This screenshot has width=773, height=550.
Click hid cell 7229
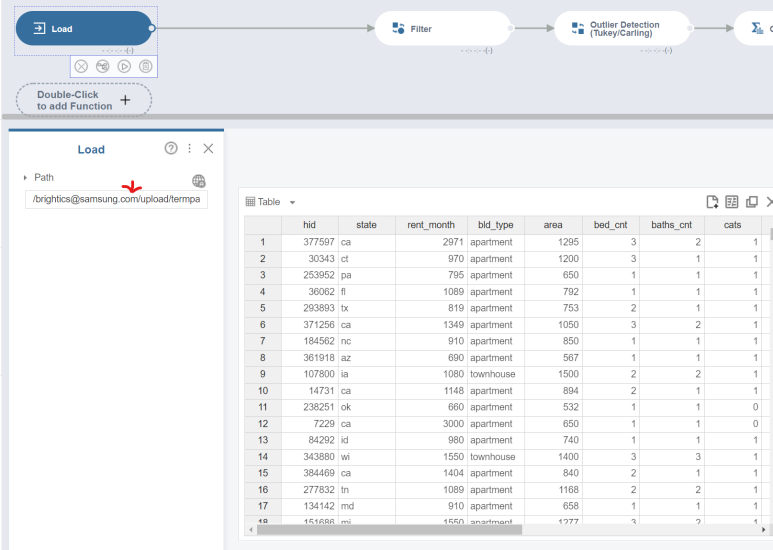click(x=310, y=424)
